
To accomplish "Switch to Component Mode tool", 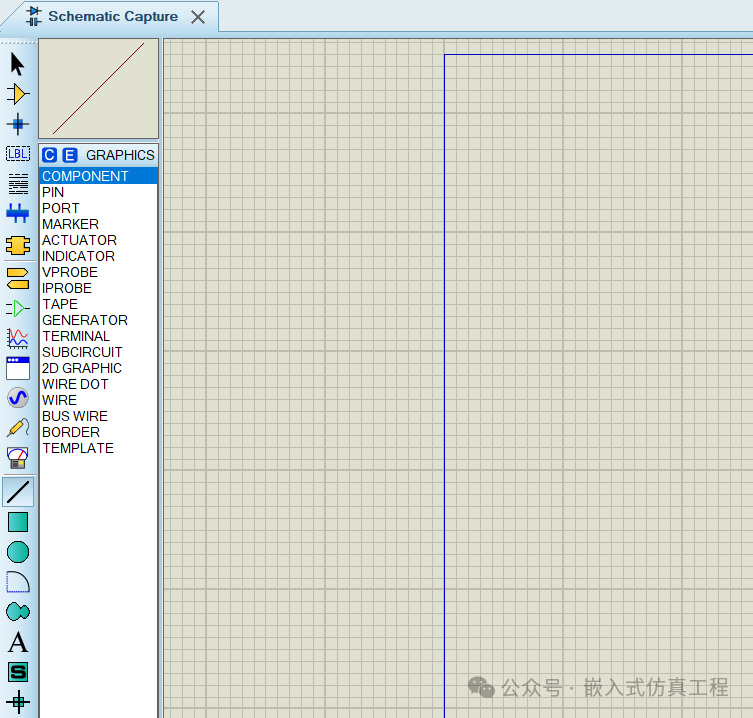I will (18, 94).
